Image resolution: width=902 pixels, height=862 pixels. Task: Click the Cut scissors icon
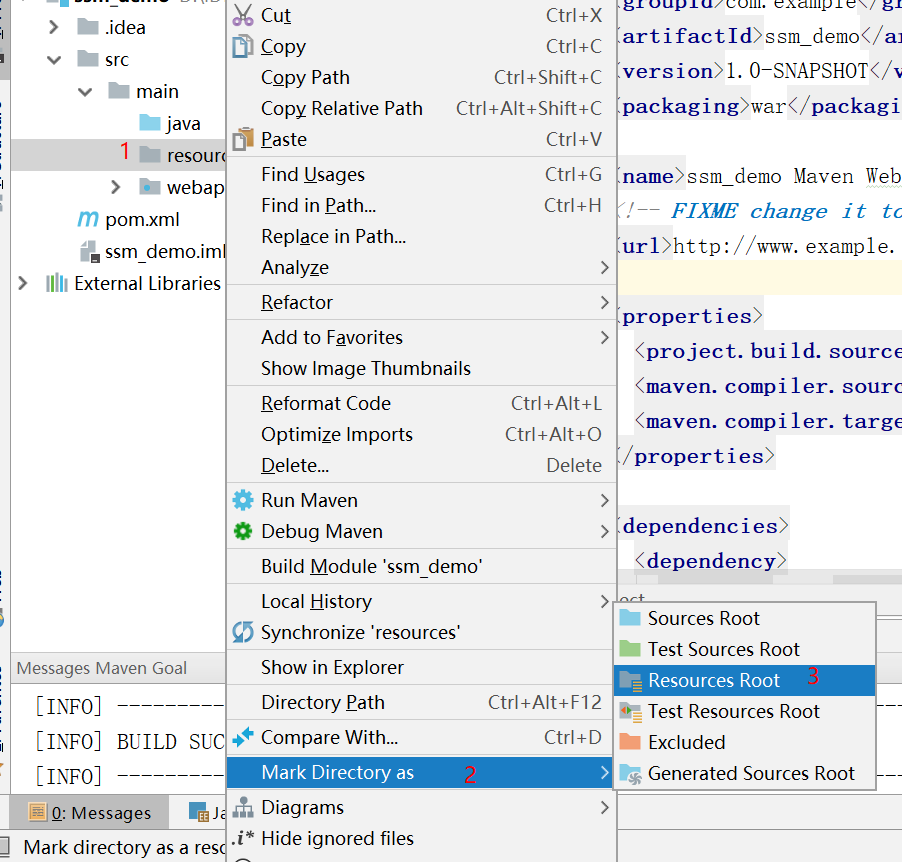point(243,16)
